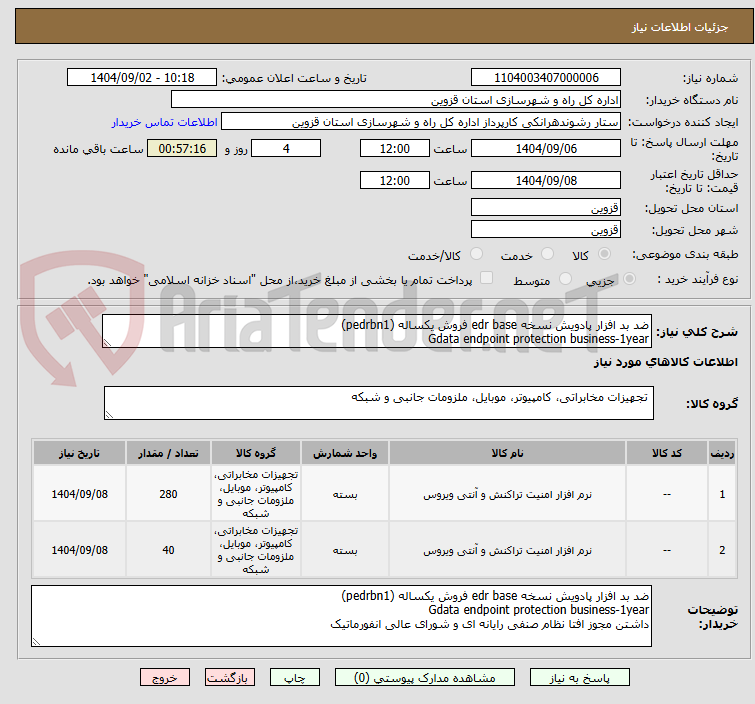Open مشاهده مدارک پیوستی (0) button
Image resolution: width=755 pixels, height=704 pixels.
tap(425, 678)
